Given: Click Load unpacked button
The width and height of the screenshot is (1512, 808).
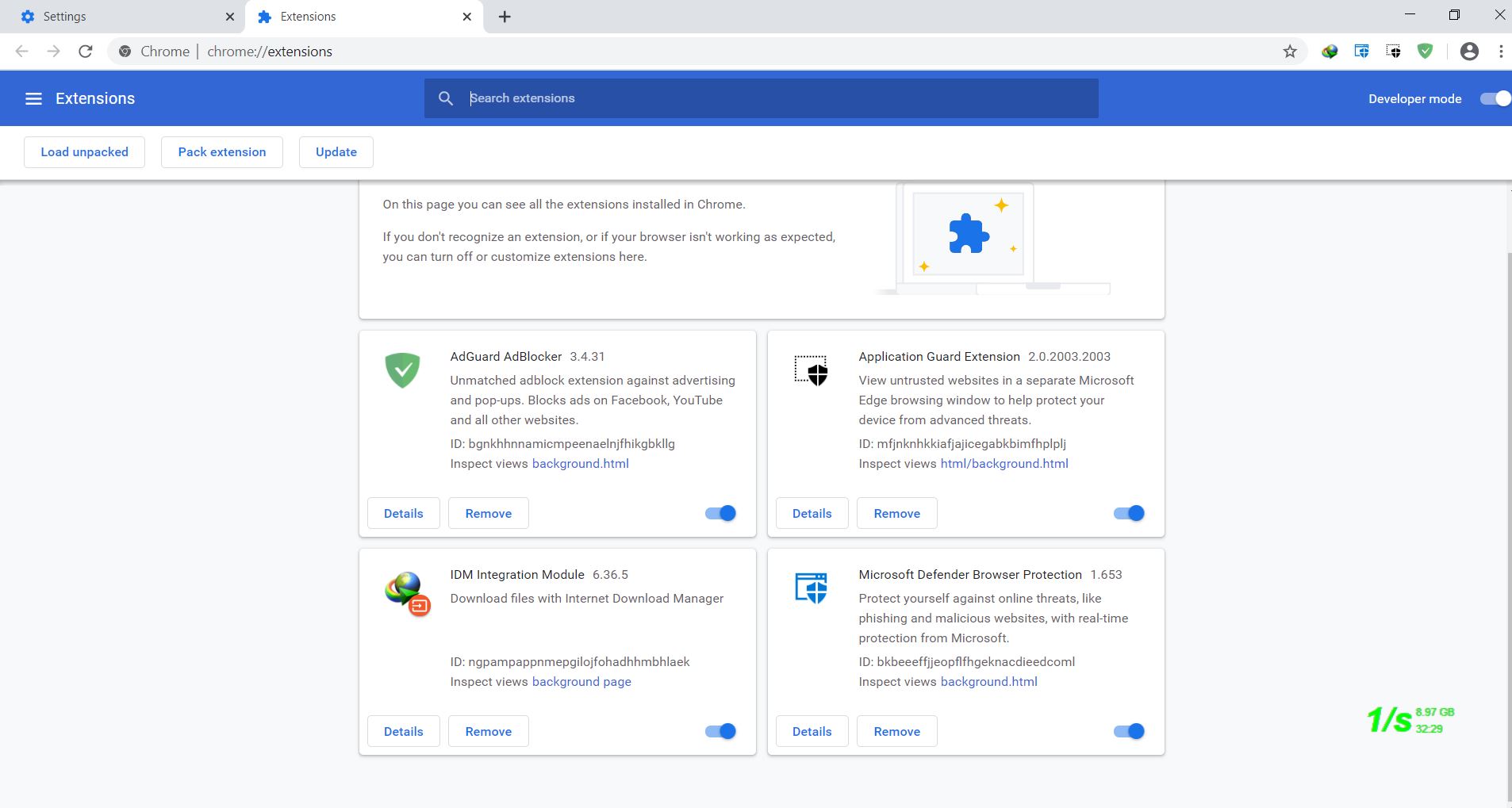Looking at the screenshot, I should pos(84,152).
